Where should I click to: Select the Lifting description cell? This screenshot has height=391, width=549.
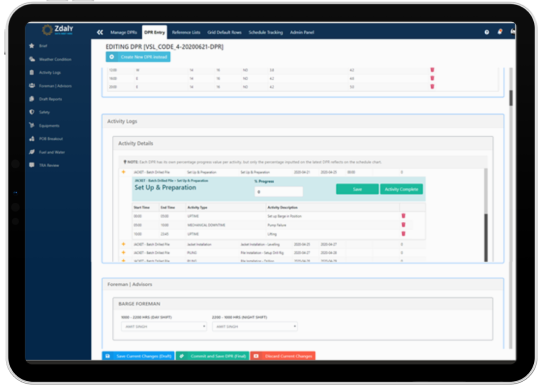click(272, 234)
